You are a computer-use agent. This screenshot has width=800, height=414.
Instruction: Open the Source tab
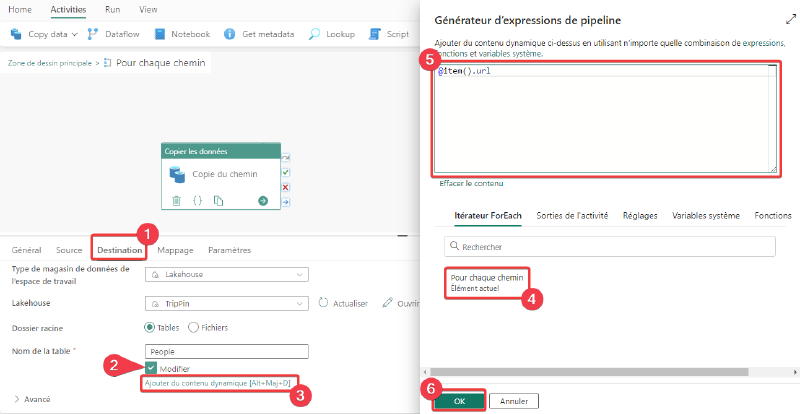click(x=69, y=250)
